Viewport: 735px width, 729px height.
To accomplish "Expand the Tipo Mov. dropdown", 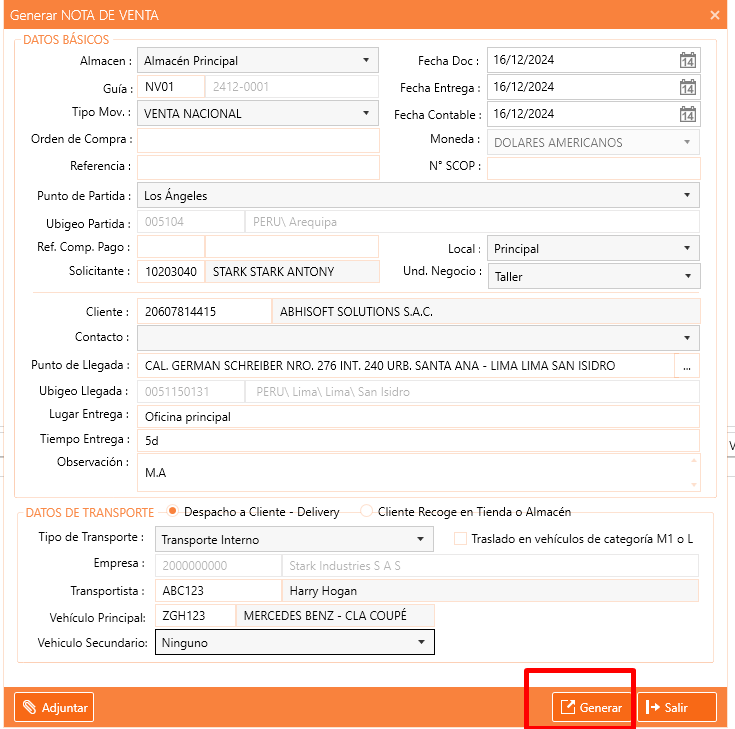I will pos(258,113).
